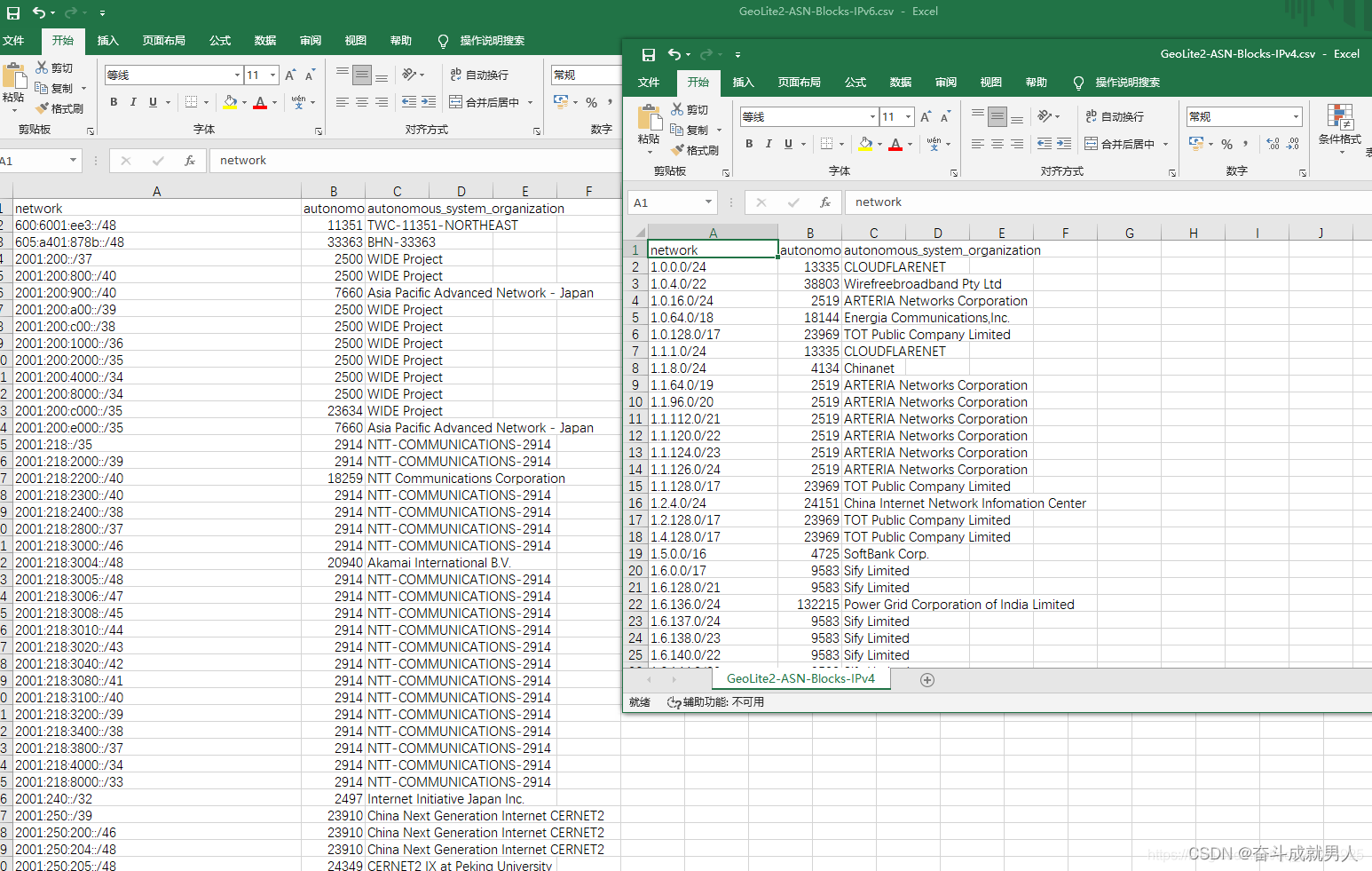
Task: Toggle Bold in IPv6 window ribbon
Action: pyautogui.click(x=114, y=102)
